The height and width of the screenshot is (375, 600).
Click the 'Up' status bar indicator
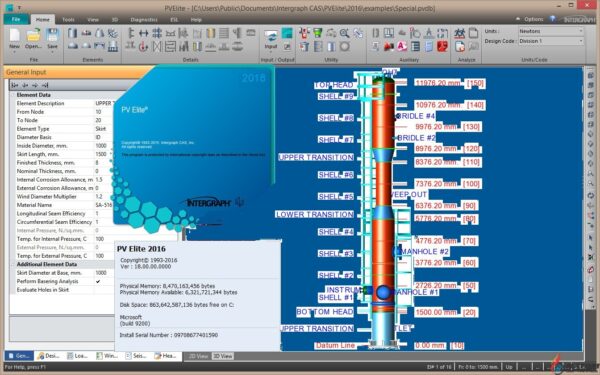[x=509, y=367]
